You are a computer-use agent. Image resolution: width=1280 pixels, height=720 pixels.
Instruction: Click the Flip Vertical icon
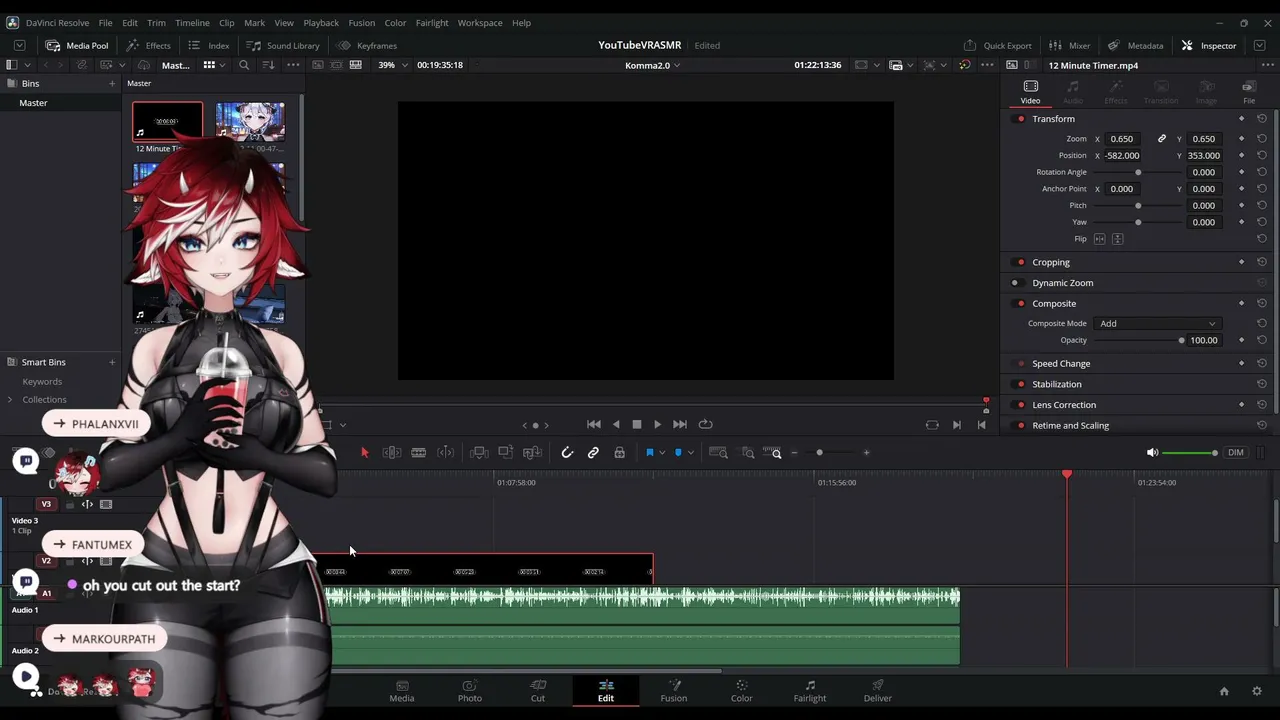1118,239
